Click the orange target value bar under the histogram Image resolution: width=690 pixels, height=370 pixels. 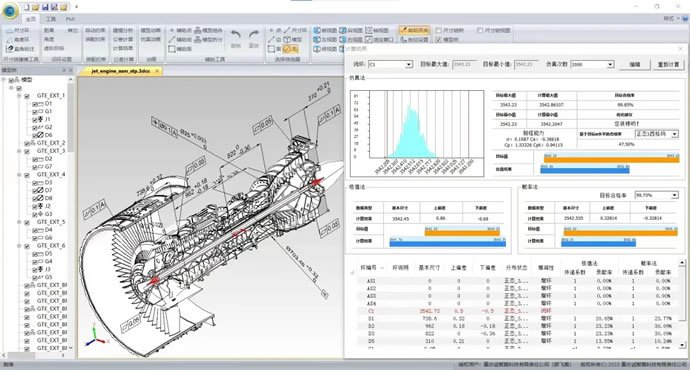click(x=612, y=158)
